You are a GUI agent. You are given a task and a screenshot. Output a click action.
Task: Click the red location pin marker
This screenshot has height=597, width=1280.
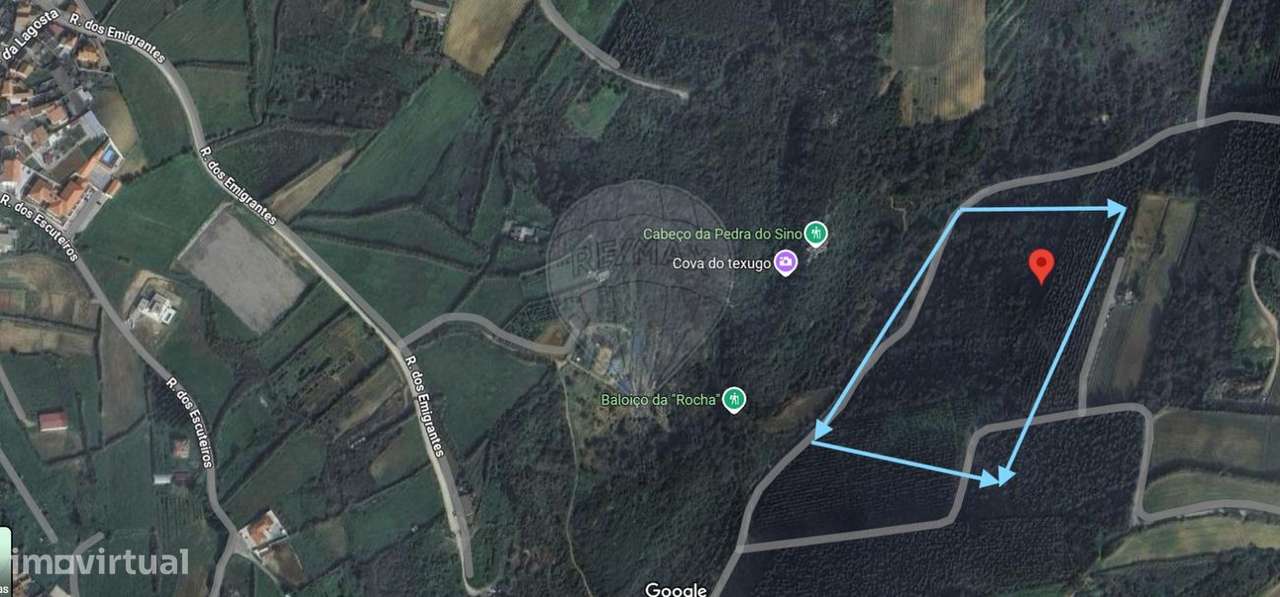pyautogui.click(x=1042, y=266)
